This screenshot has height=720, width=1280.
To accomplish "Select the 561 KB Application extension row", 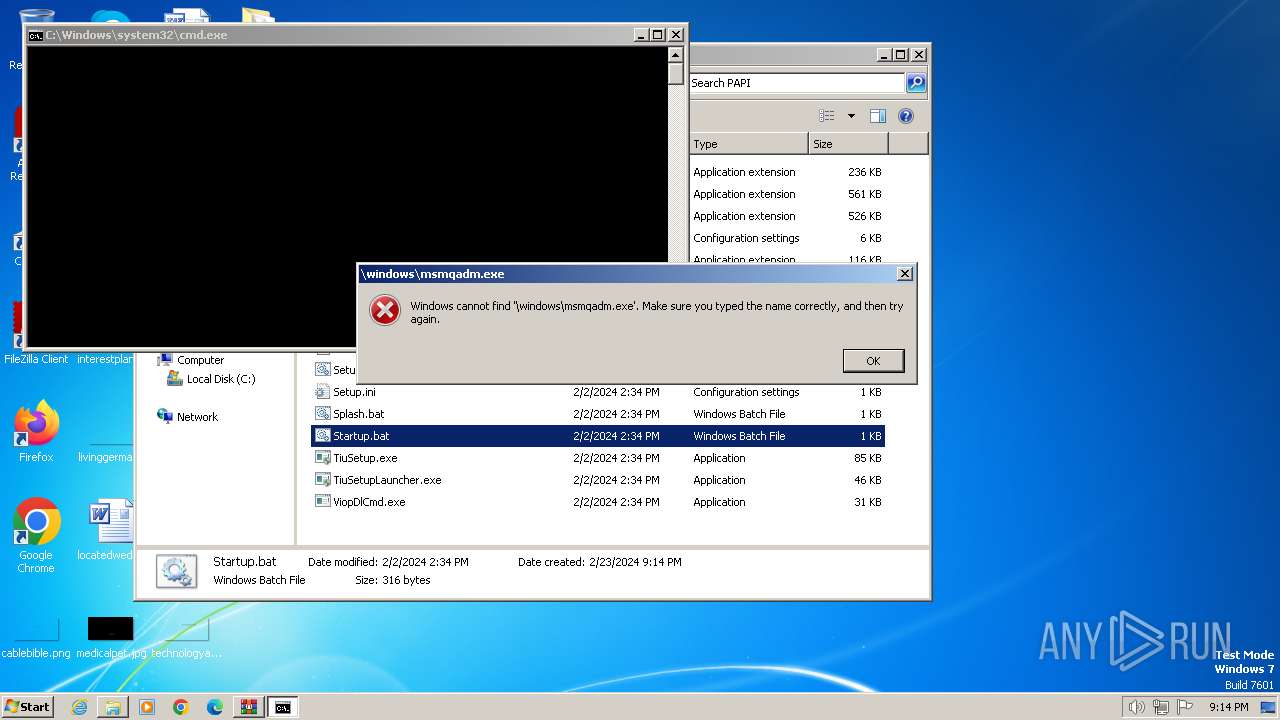I will coord(787,194).
